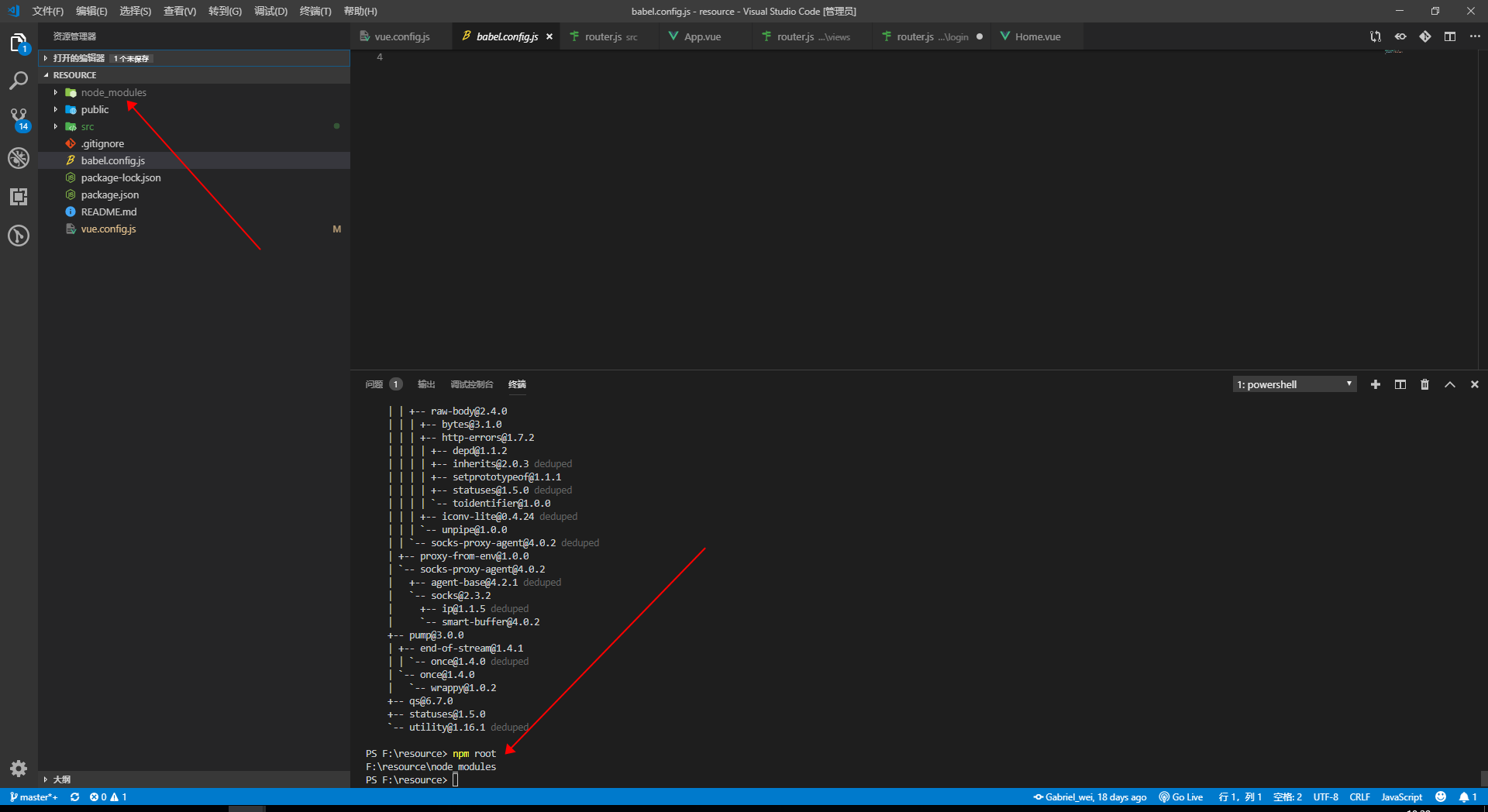Open the Explorer view in activity bar
Screen dimensions: 1488x812
click(x=19, y=43)
